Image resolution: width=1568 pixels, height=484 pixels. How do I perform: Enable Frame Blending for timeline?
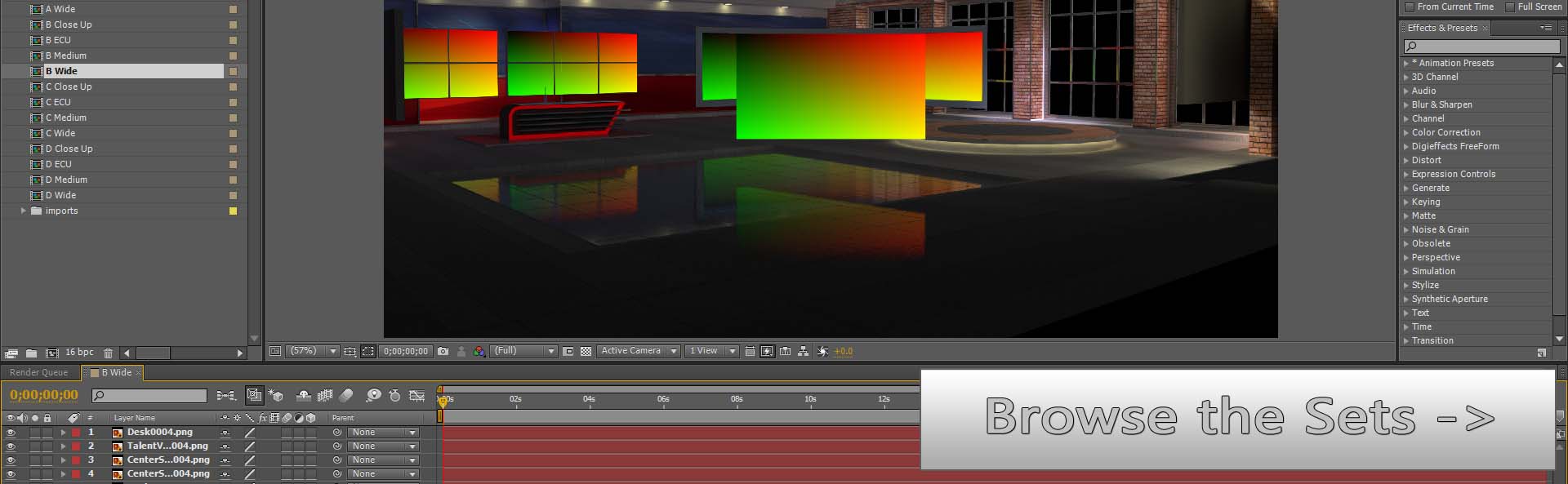coord(325,396)
